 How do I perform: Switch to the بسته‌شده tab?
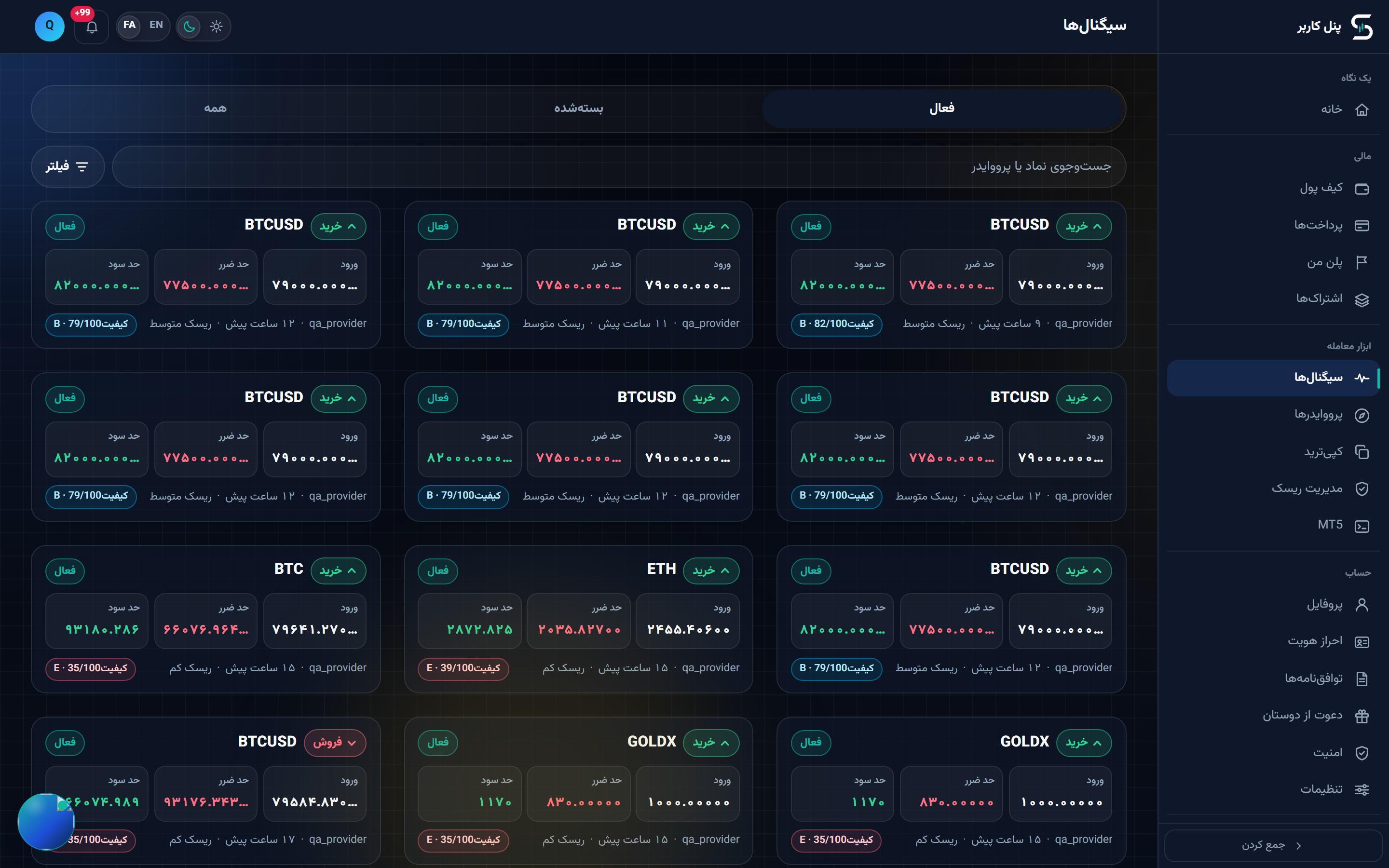[x=578, y=108]
